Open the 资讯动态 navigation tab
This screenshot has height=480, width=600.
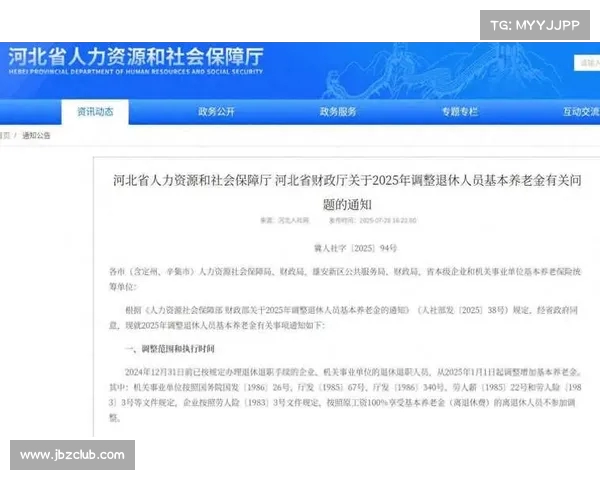tap(95, 111)
